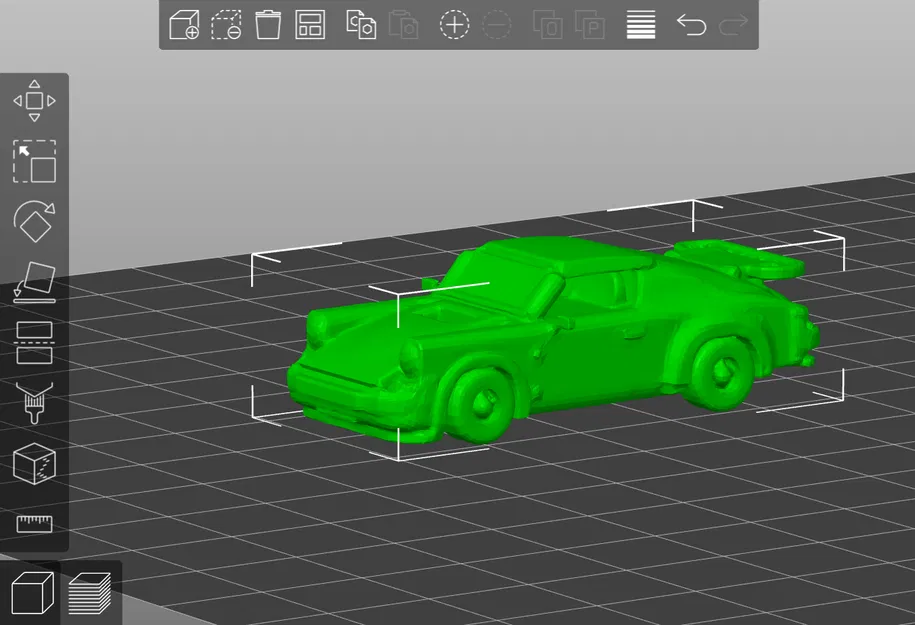Open the Measure tool
This screenshot has width=915, height=625.
35,523
